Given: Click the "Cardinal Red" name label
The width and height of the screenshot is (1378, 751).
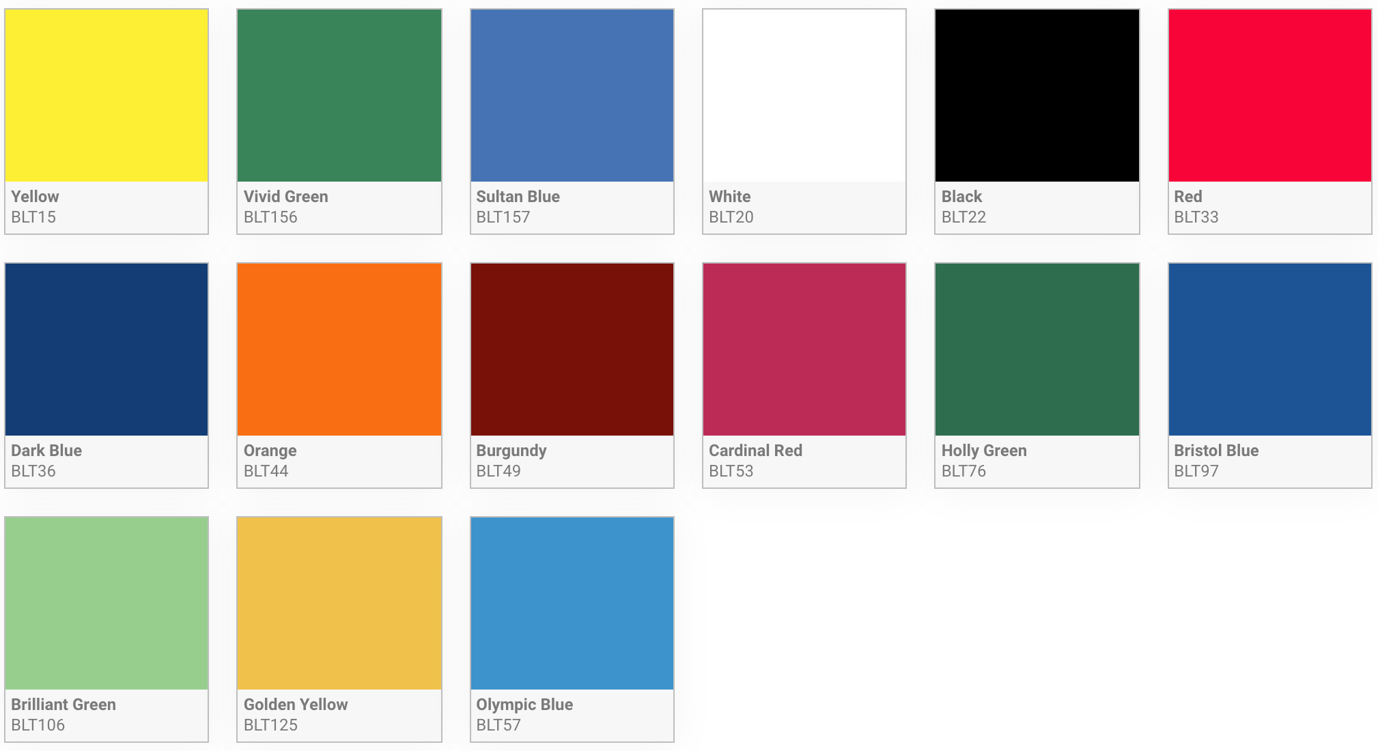Looking at the screenshot, I should 755,451.
